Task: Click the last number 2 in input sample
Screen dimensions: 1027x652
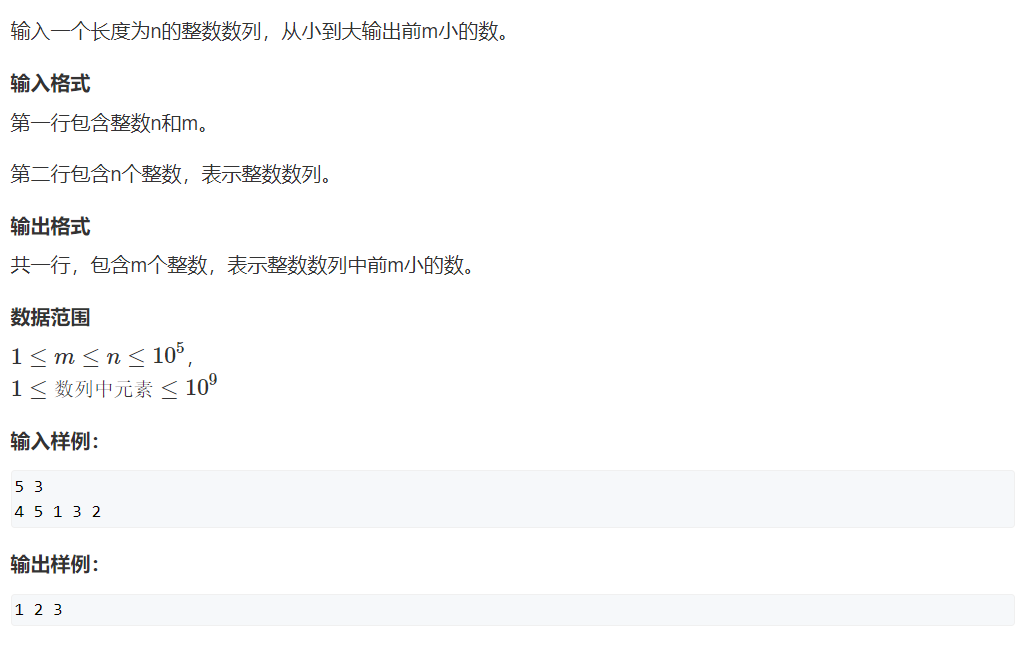Action: pyautogui.click(x=96, y=512)
